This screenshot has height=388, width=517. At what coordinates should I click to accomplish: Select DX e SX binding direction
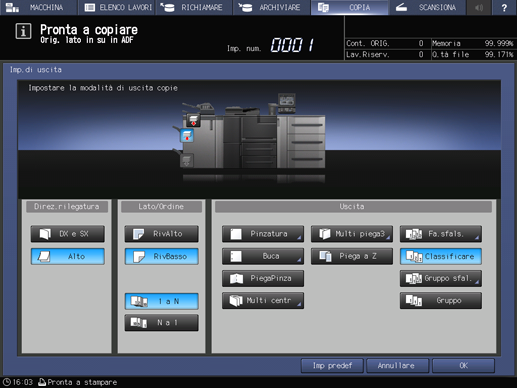click(68, 234)
